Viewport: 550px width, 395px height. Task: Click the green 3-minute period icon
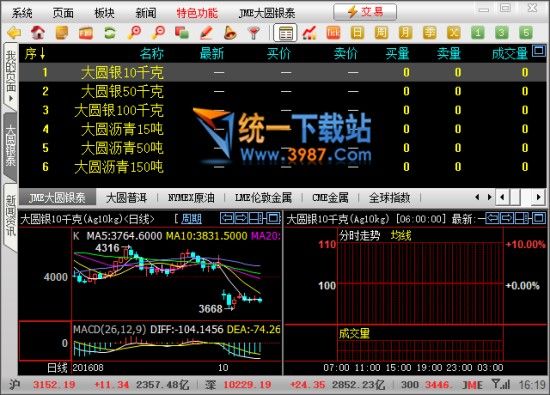coord(502,33)
